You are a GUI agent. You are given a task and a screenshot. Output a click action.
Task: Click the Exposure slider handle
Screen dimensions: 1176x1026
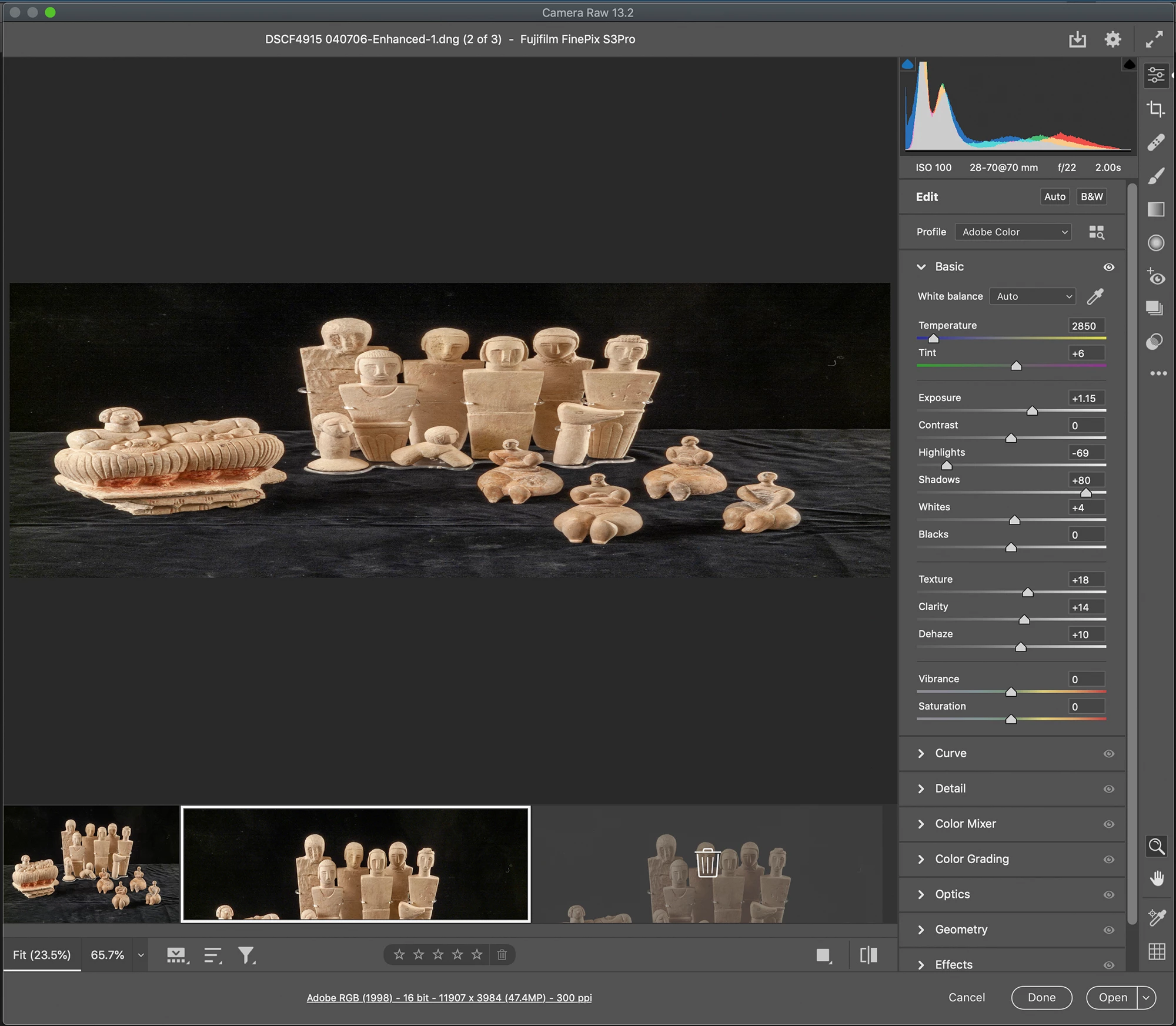pos(1032,411)
